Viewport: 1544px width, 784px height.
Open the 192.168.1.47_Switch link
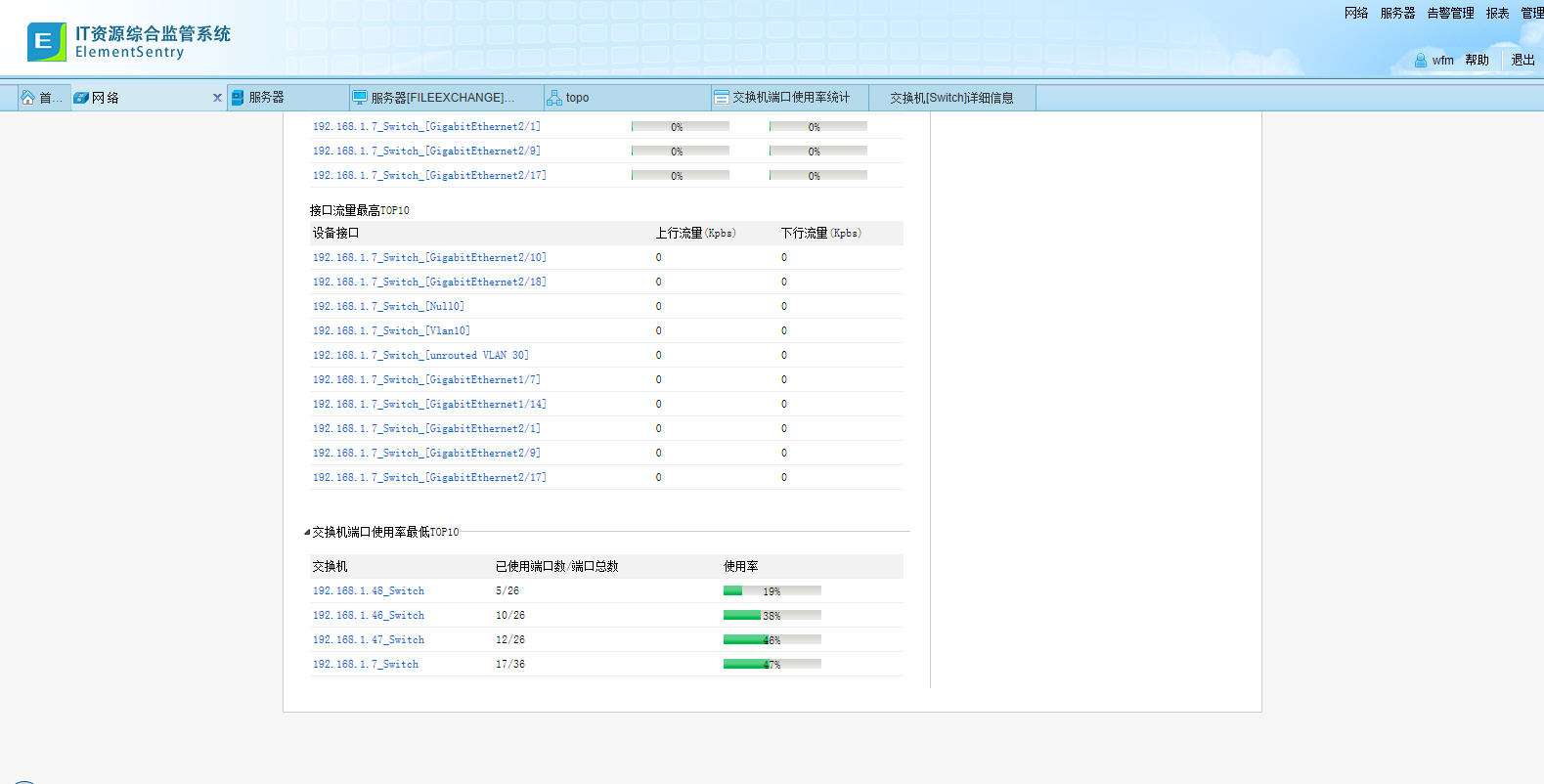pos(369,639)
